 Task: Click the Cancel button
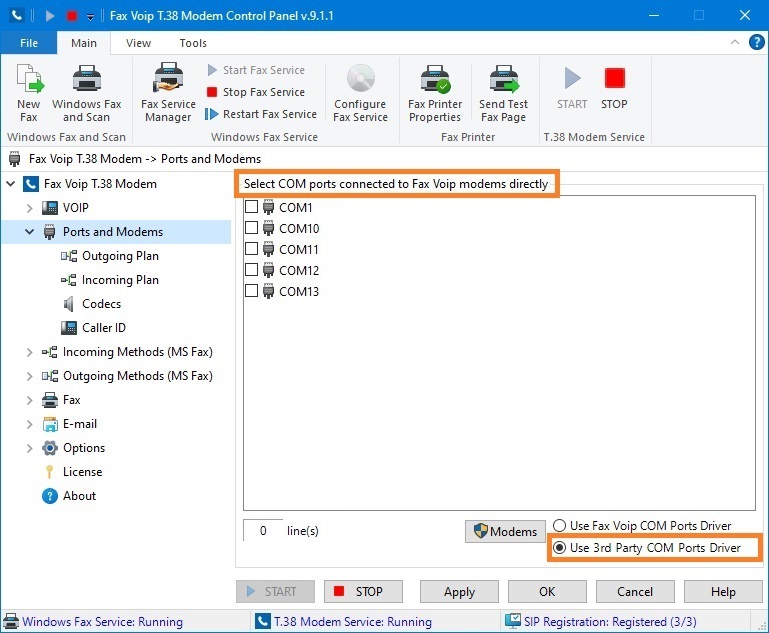635,592
